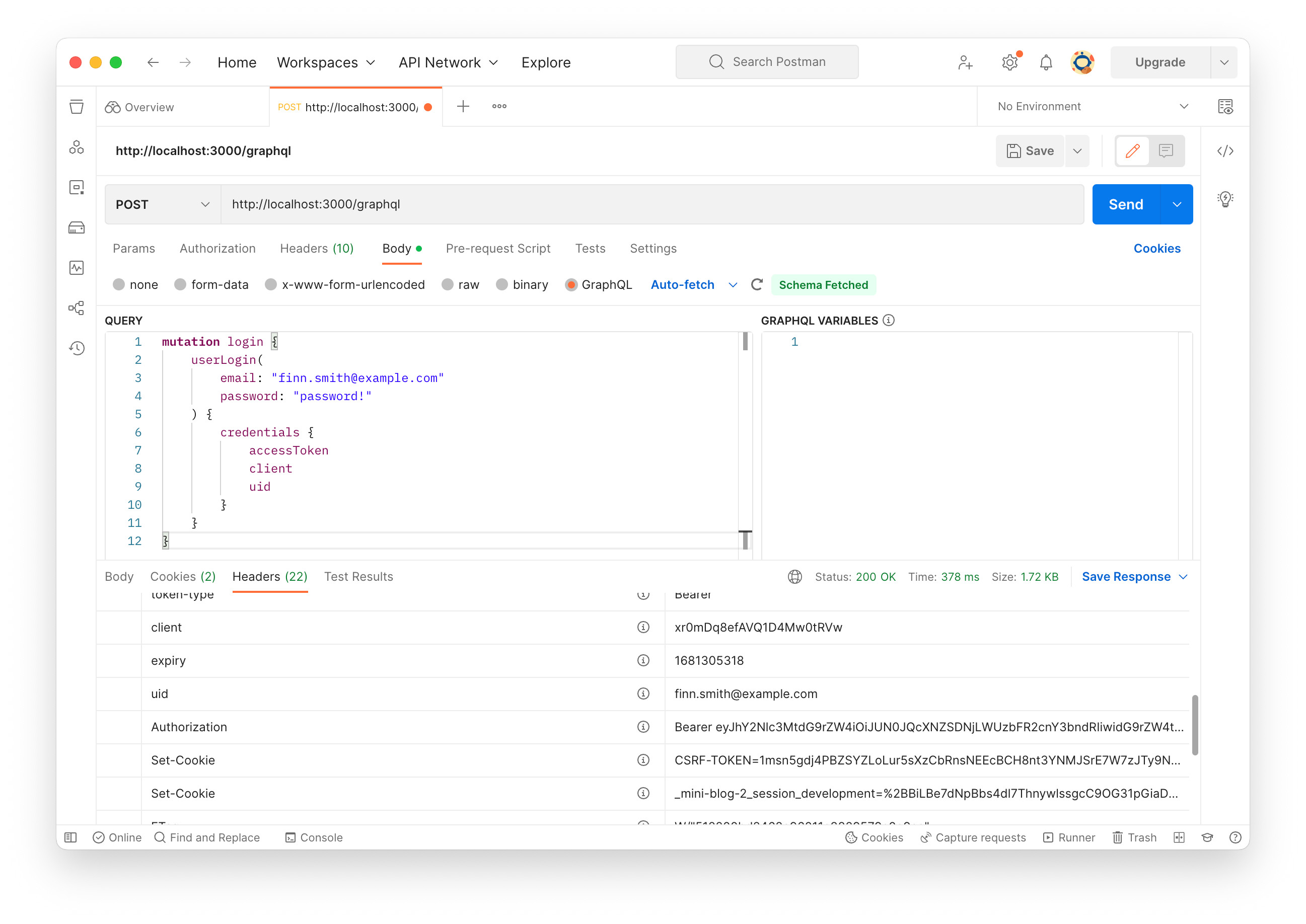Click the response headers vertical scrollbar
This screenshot has width=1306, height=924.
pyautogui.click(x=1194, y=724)
